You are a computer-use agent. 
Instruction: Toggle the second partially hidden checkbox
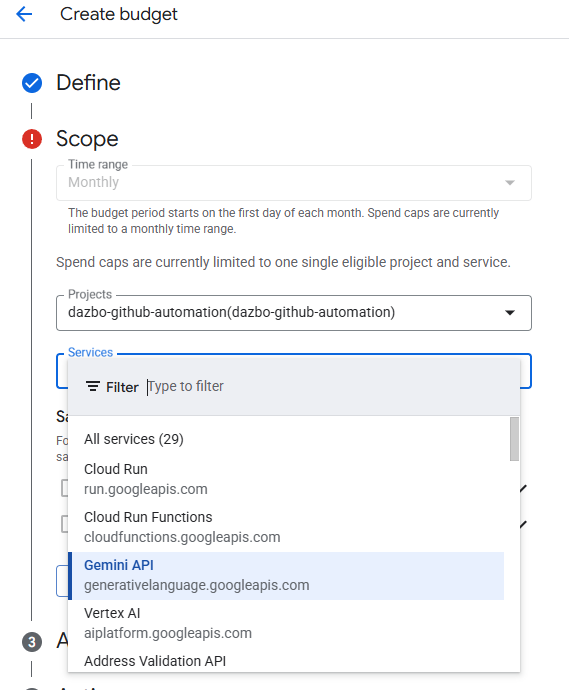64,524
